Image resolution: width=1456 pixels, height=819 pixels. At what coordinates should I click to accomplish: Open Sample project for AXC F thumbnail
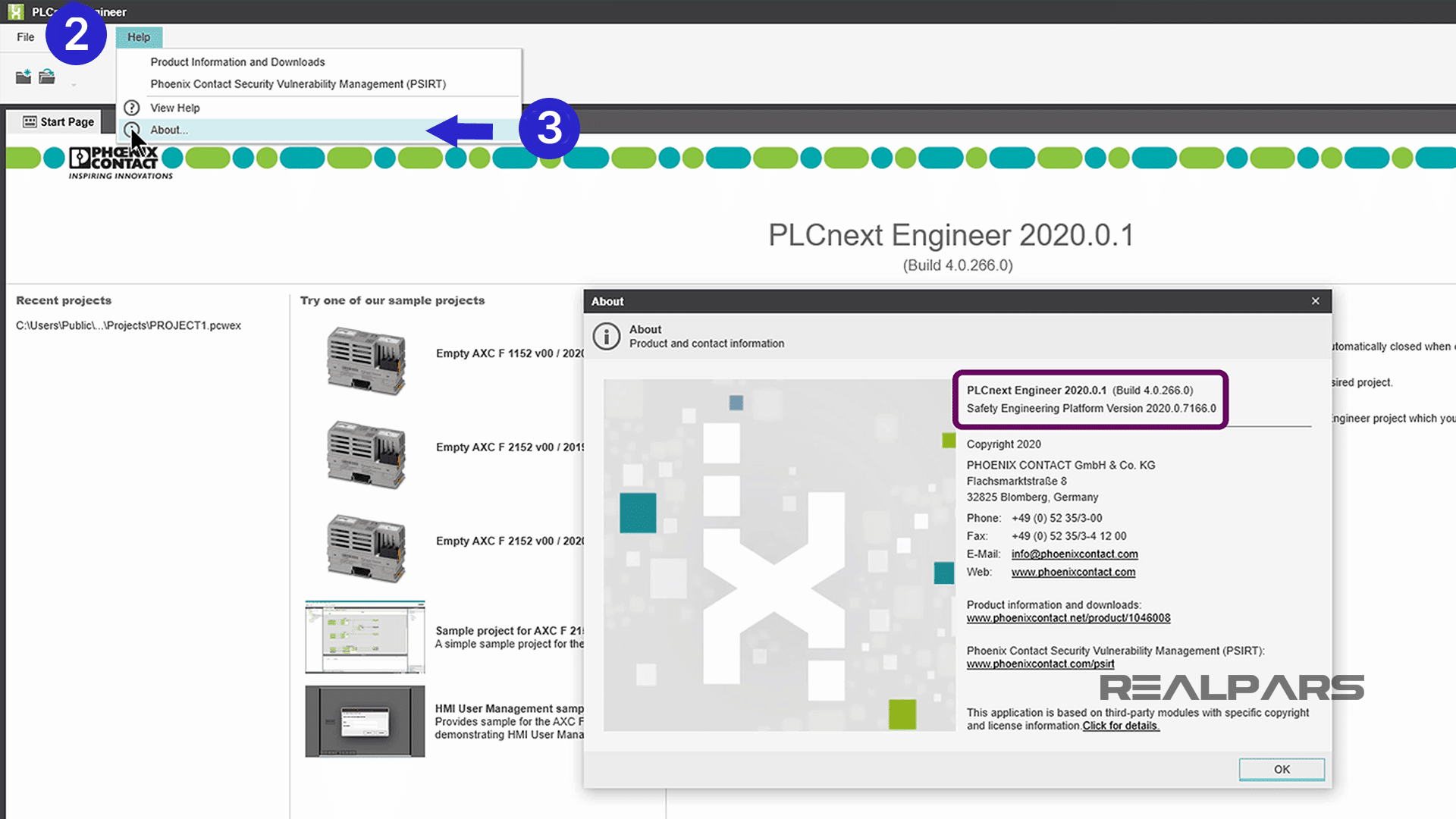coord(365,637)
